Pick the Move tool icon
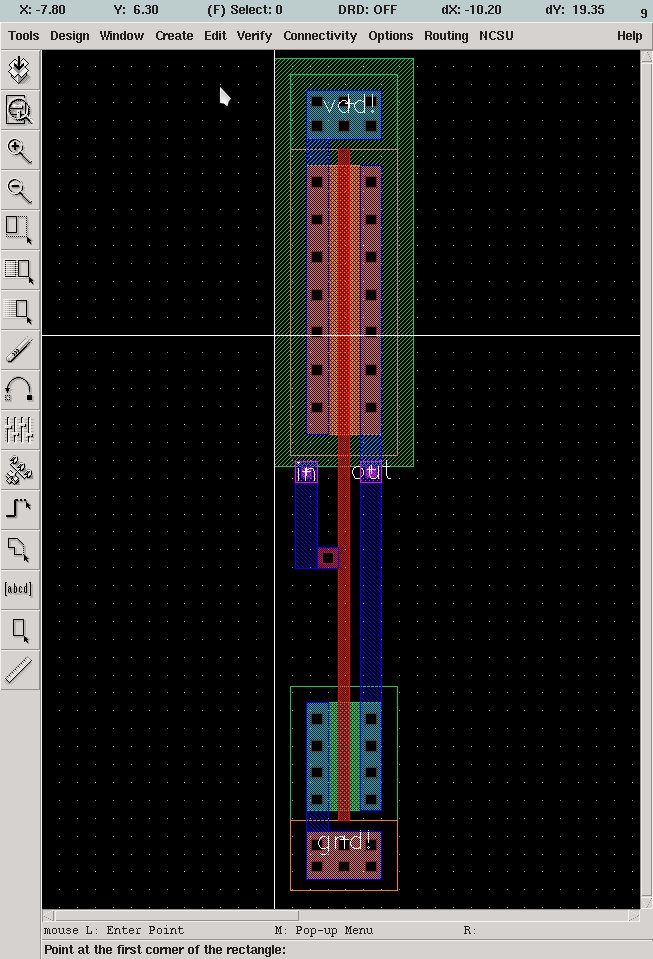 pyautogui.click(x=20, y=310)
